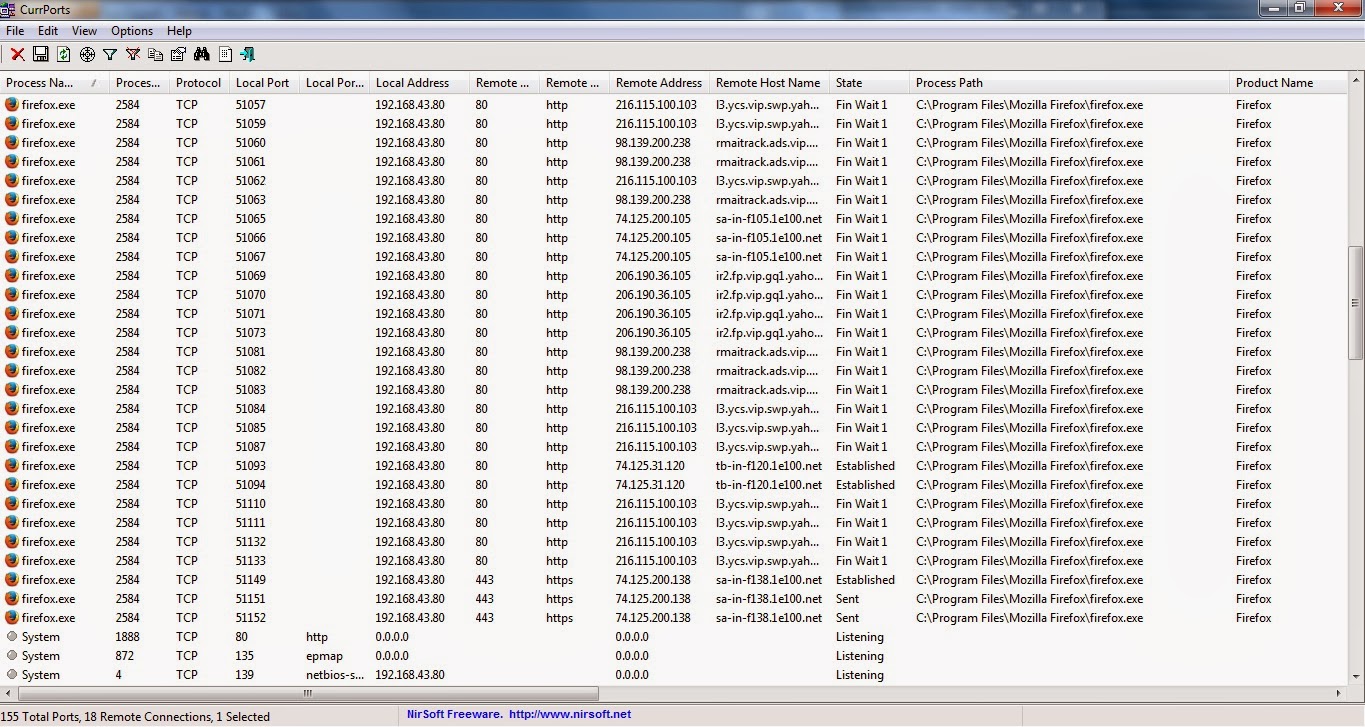The height and width of the screenshot is (727, 1365).
Task: Click 'epmap' local port name cell
Action: (x=323, y=655)
